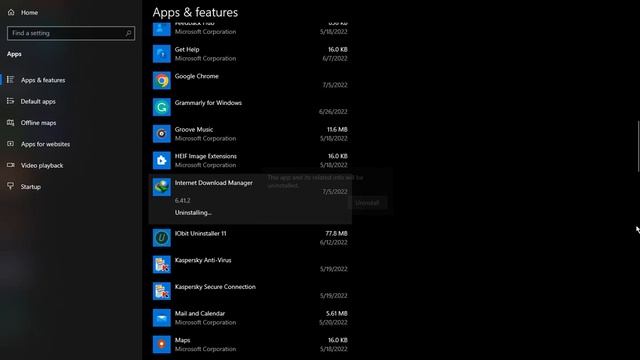
Task: Click the 6/12/2022 install date
Action: [x=333, y=242]
